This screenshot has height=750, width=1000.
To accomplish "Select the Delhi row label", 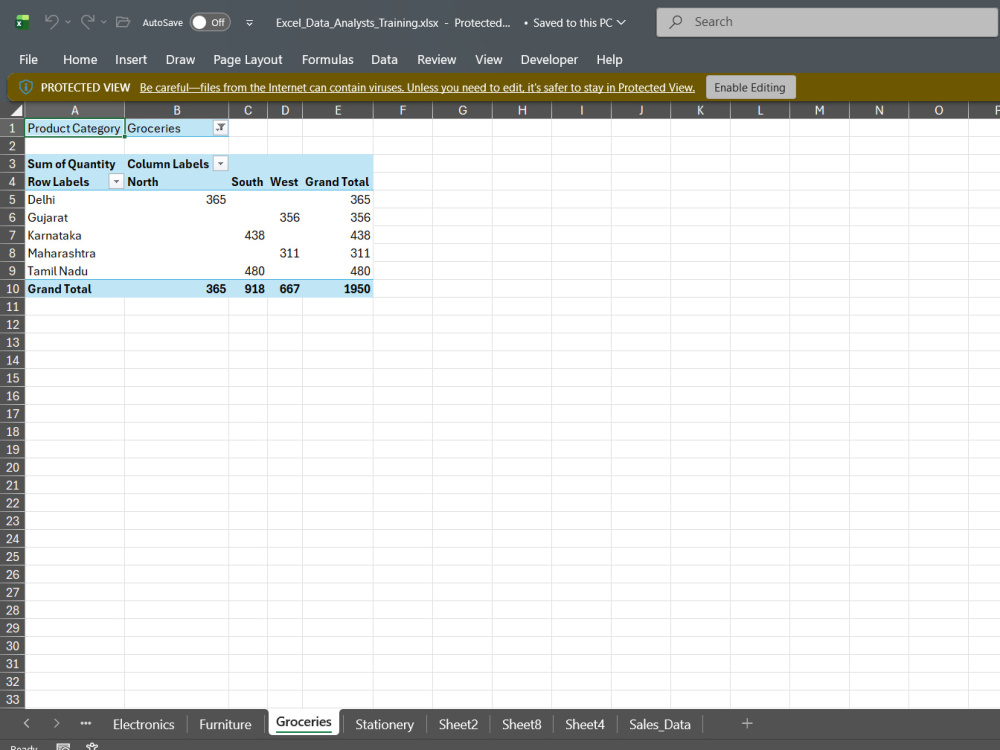I will coord(74,200).
